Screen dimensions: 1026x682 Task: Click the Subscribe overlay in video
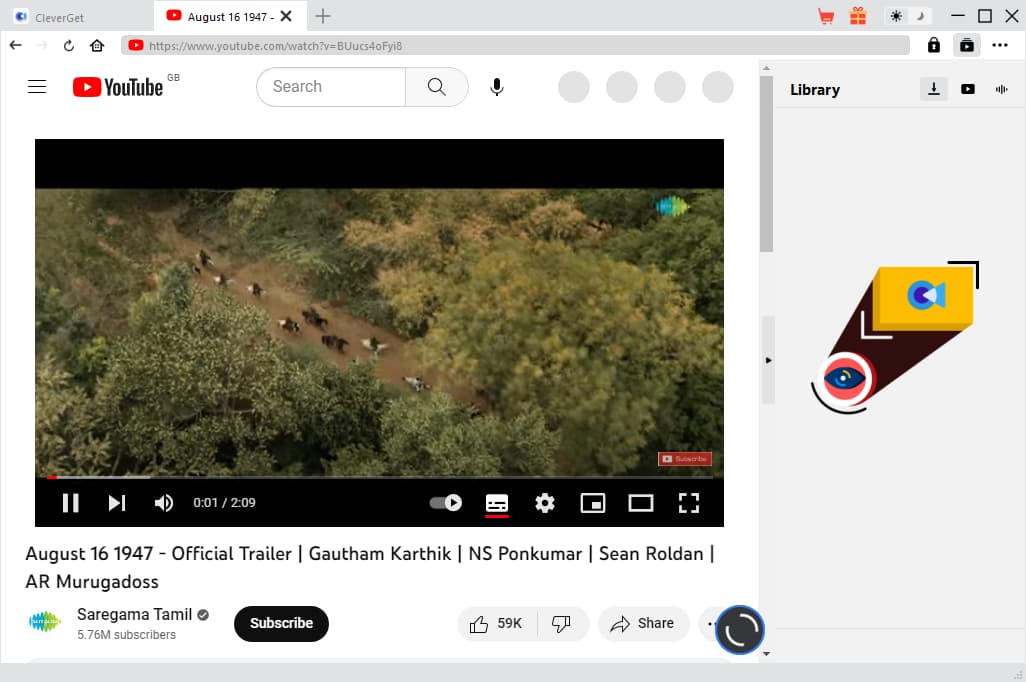point(684,459)
